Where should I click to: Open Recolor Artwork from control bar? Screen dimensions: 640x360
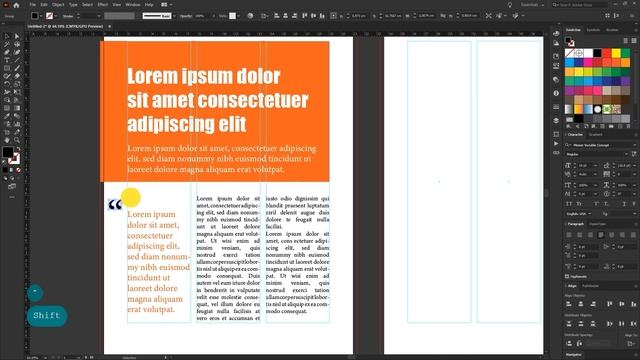(x=250, y=16)
